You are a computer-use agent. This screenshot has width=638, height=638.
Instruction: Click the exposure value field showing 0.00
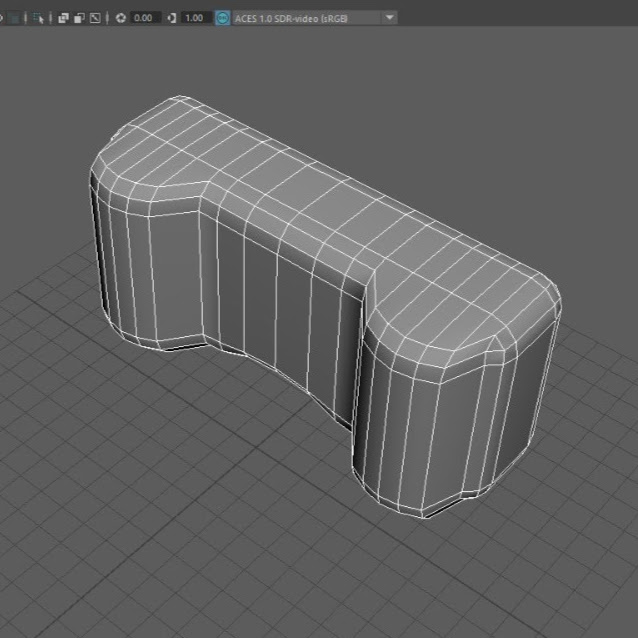point(146,18)
